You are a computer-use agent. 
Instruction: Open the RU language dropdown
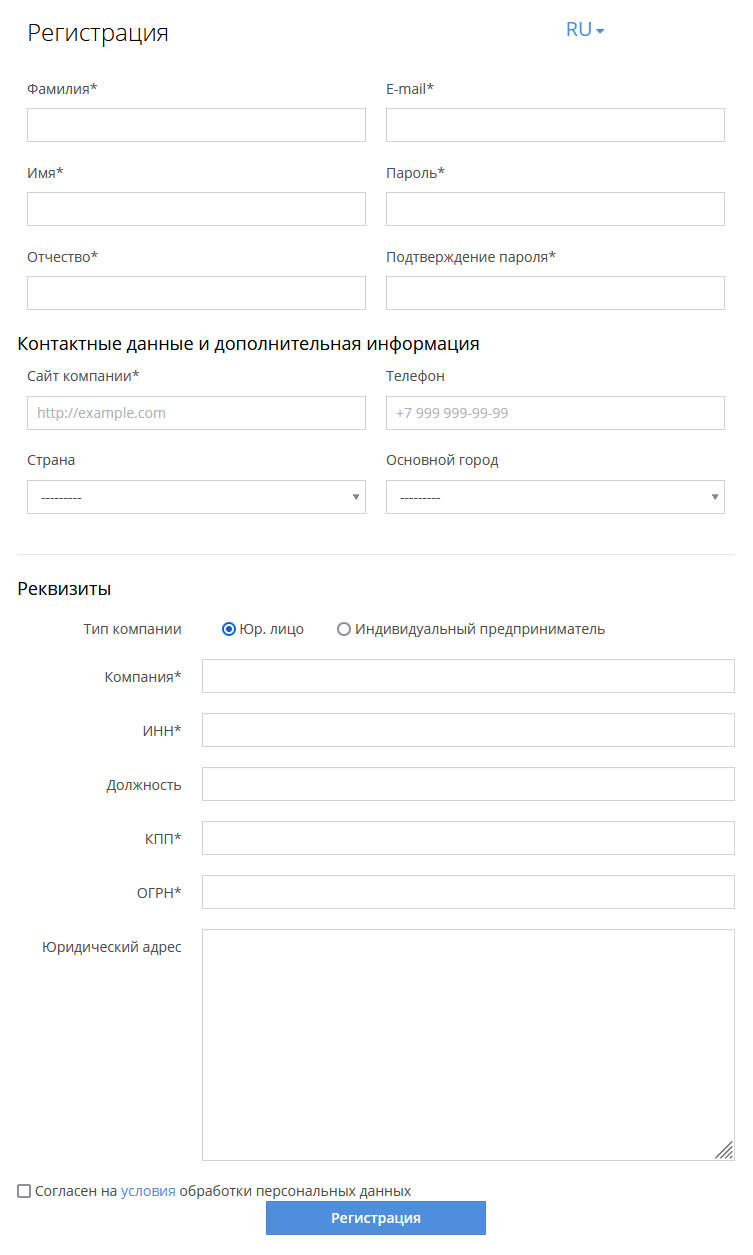pos(585,30)
